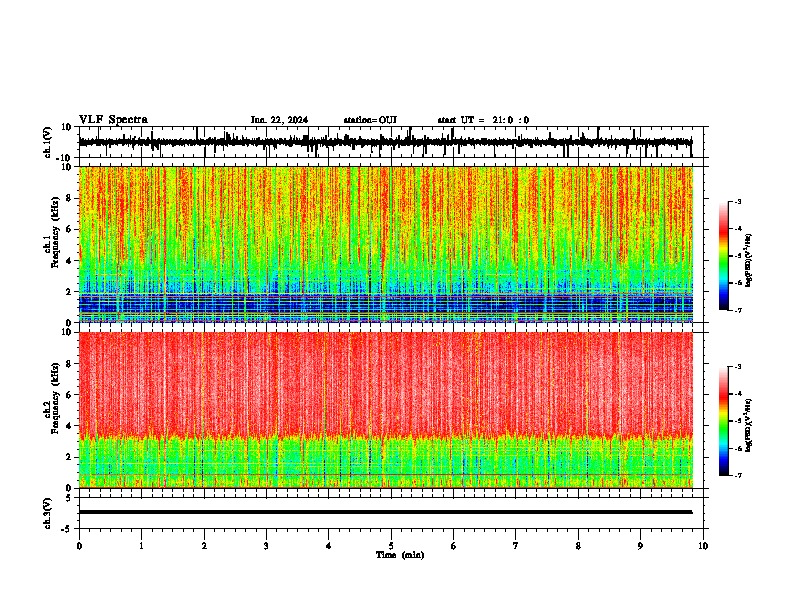Select the date label "Jan. 22, 2024"
The width and height of the screenshot is (792, 612).
(279, 120)
